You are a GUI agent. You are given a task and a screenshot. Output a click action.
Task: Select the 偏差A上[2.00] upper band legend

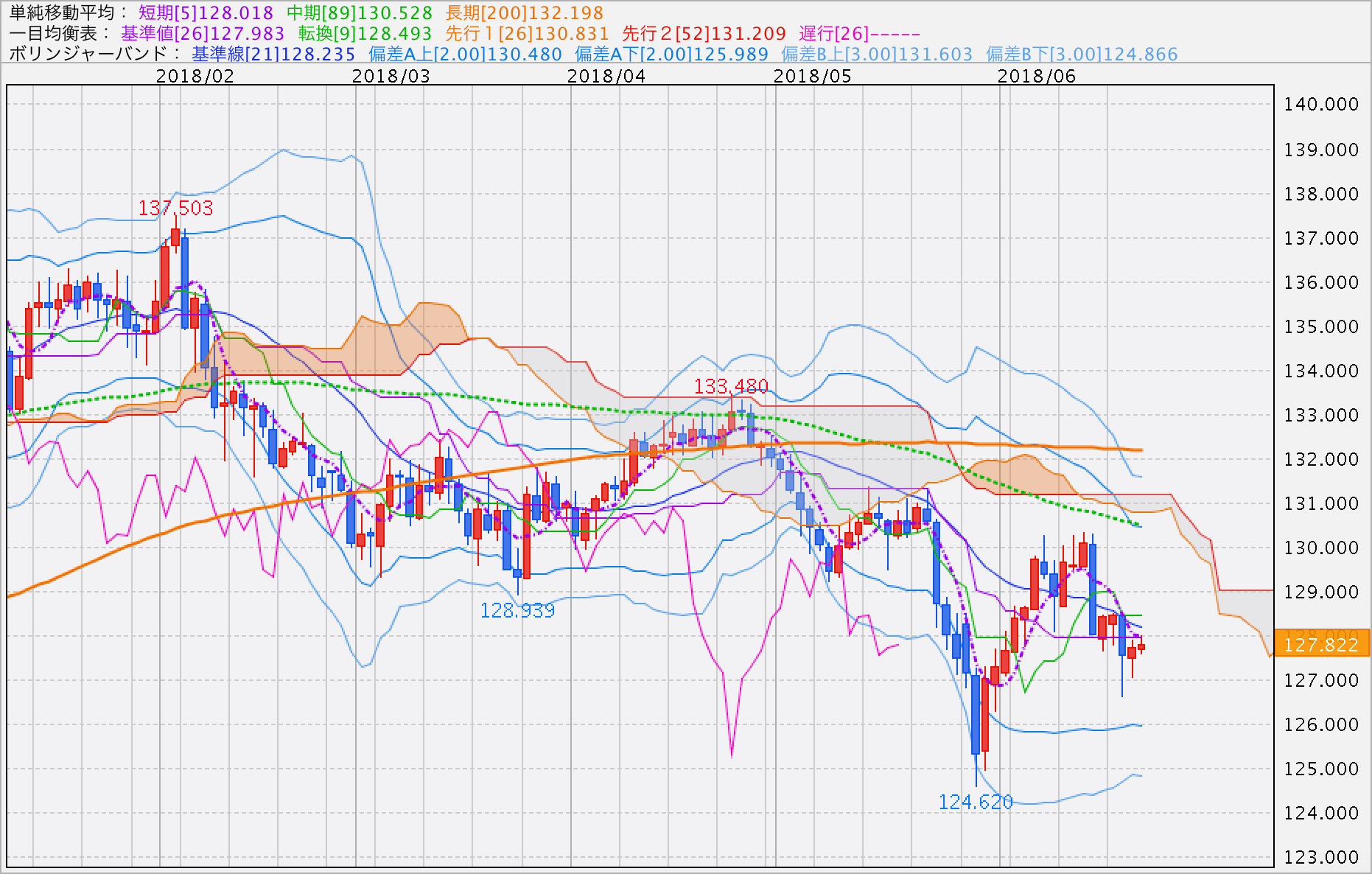(465, 54)
